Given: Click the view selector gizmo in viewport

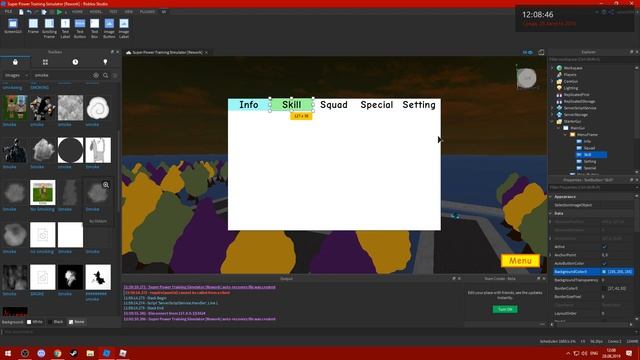Looking at the screenshot, I should (x=527, y=78).
